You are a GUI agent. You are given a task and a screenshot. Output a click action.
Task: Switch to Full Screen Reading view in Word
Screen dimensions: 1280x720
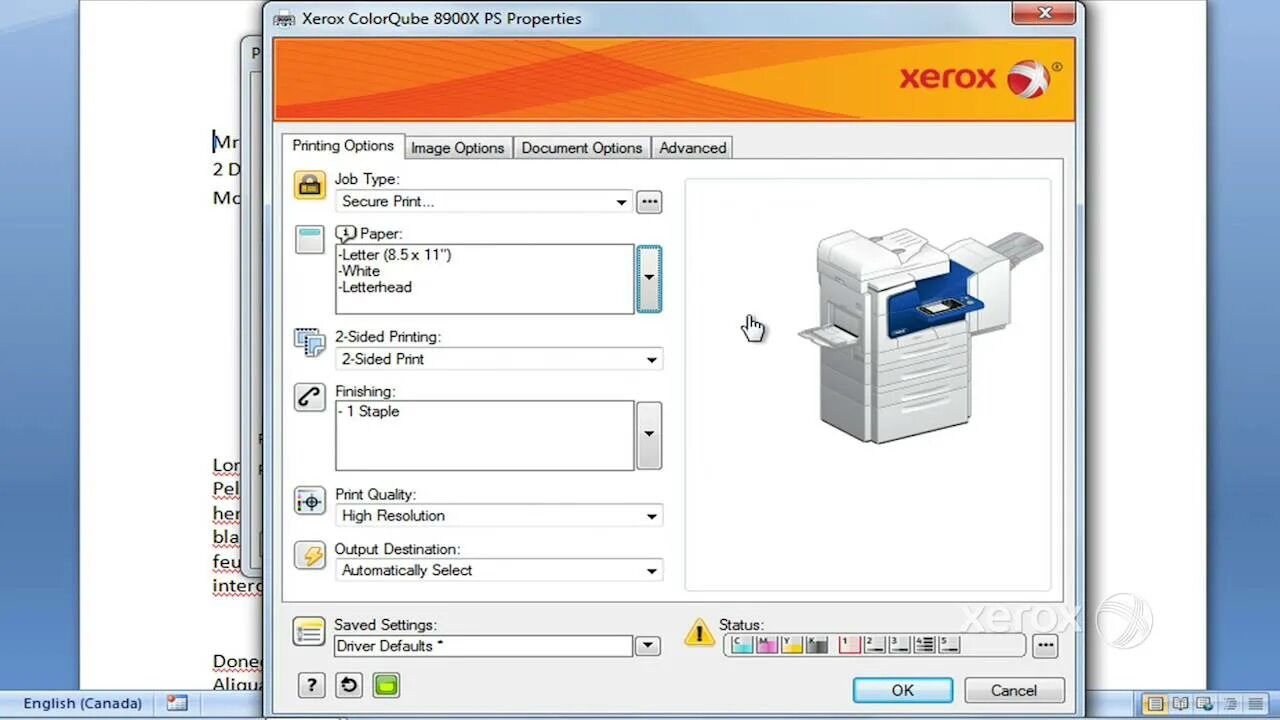(x=1180, y=704)
